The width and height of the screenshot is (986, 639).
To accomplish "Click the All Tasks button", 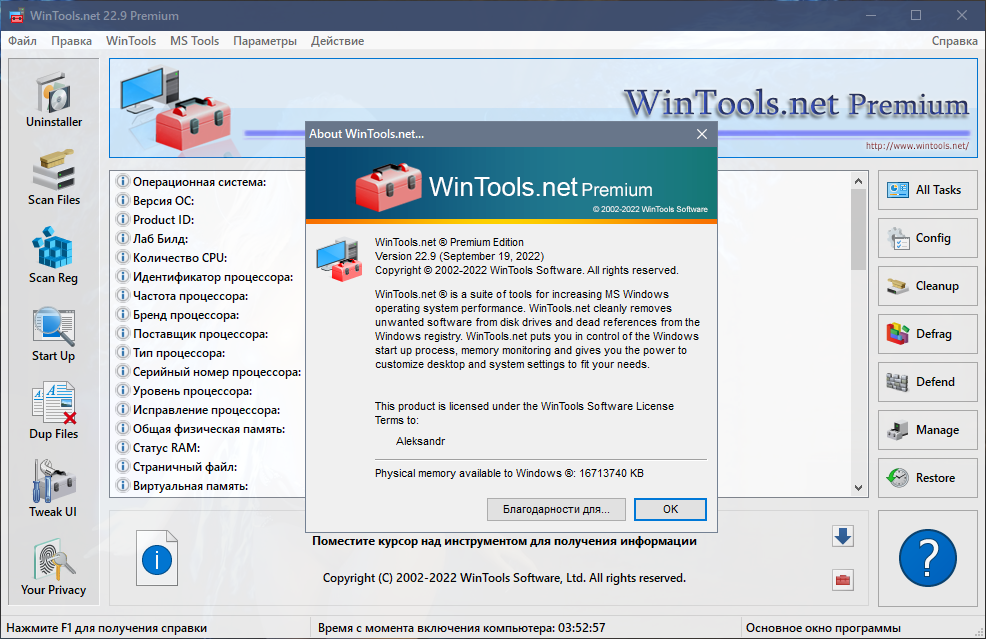I will tap(928, 190).
